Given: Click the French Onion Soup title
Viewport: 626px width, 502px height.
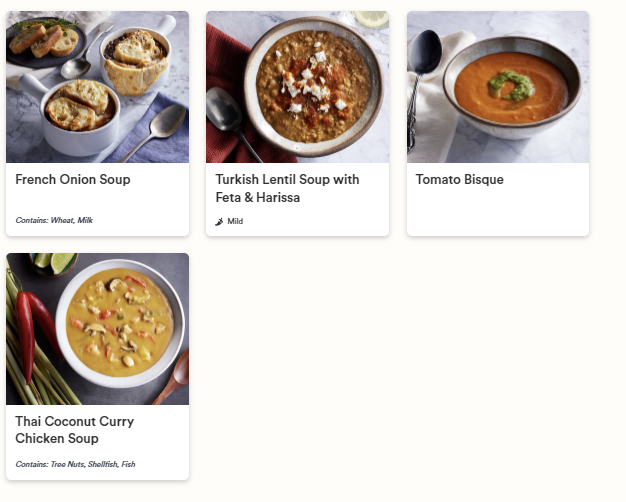Looking at the screenshot, I should point(73,180).
